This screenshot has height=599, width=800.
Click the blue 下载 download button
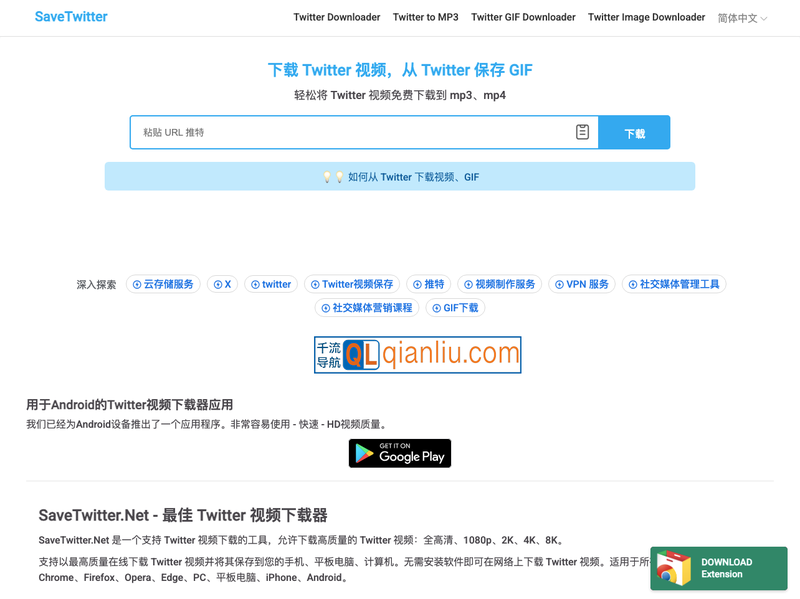coord(634,131)
